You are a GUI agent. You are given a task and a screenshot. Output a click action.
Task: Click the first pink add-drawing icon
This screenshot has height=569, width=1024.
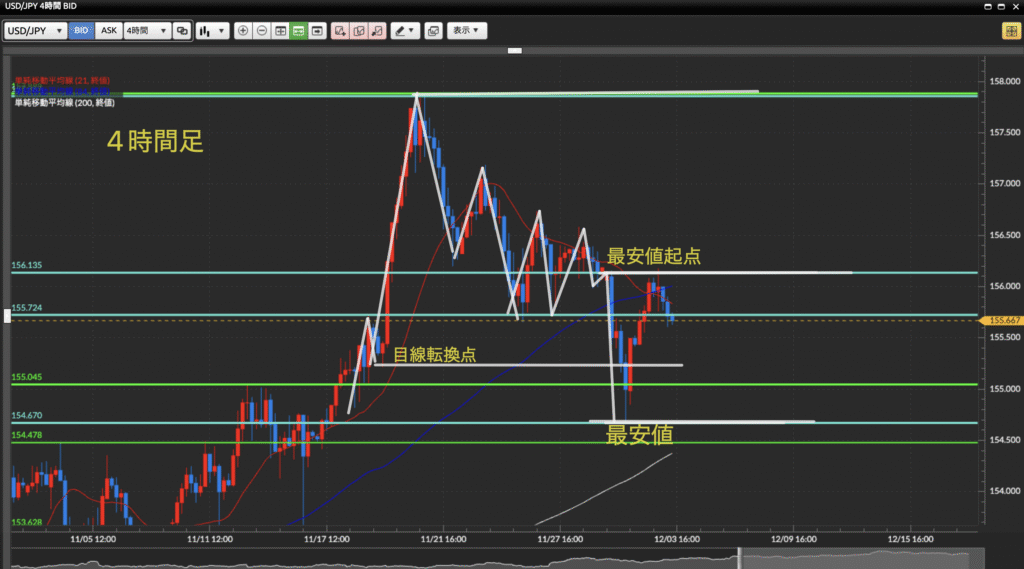pyautogui.click(x=340, y=31)
